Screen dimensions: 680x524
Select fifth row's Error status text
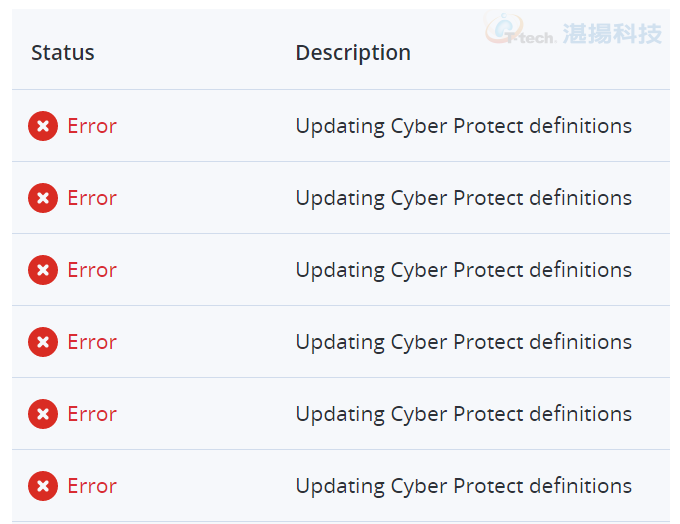click(x=92, y=414)
